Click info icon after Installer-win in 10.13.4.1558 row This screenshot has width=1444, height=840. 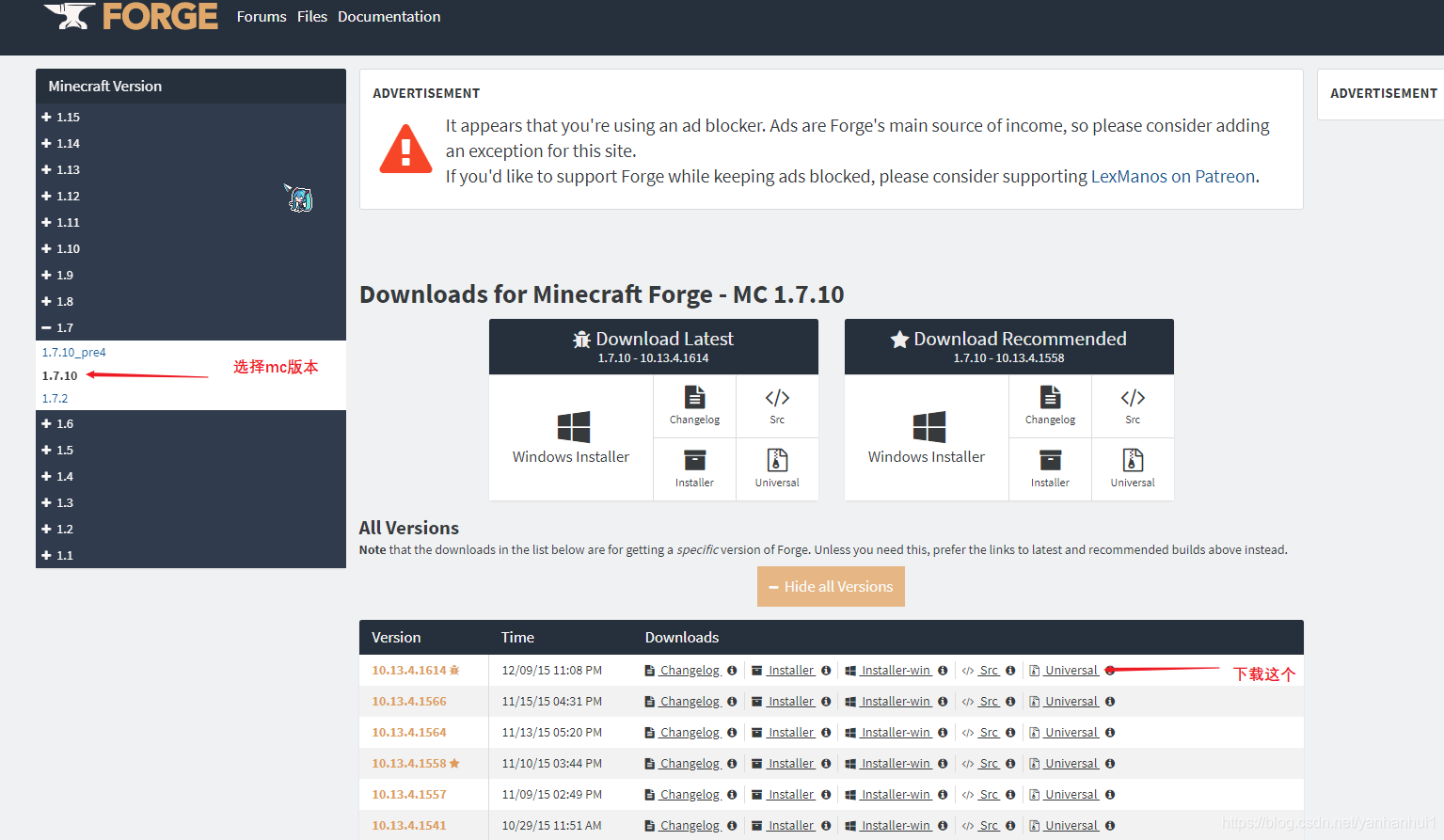point(943,764)
